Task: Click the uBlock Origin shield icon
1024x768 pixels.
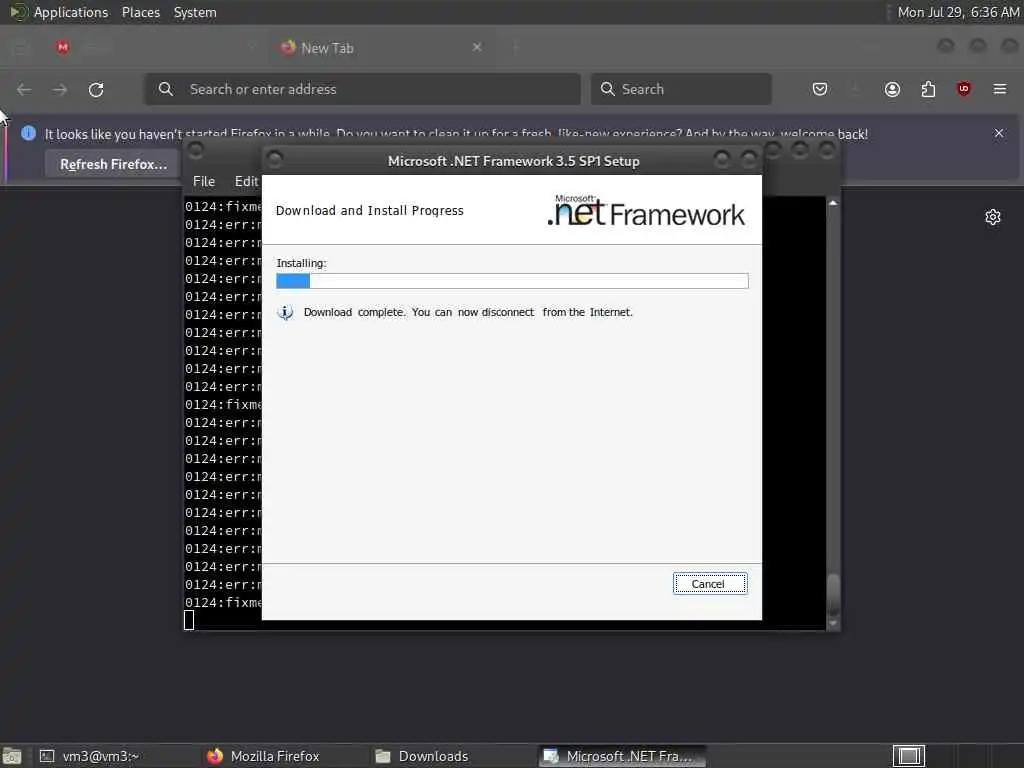Action: pos(963,89)
